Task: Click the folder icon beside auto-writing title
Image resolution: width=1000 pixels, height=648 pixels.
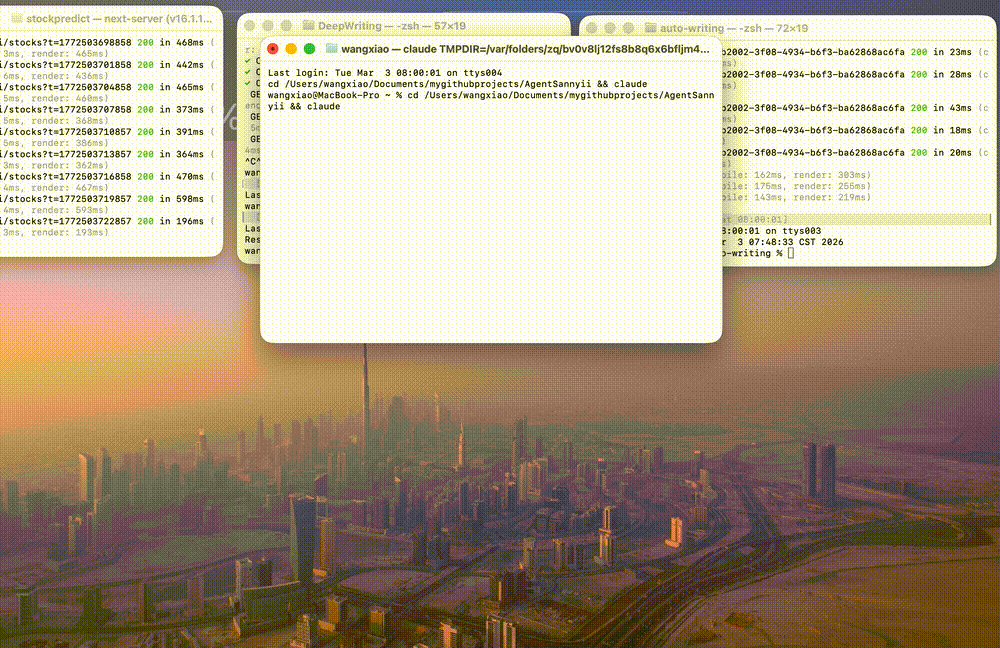Action: 651,28
